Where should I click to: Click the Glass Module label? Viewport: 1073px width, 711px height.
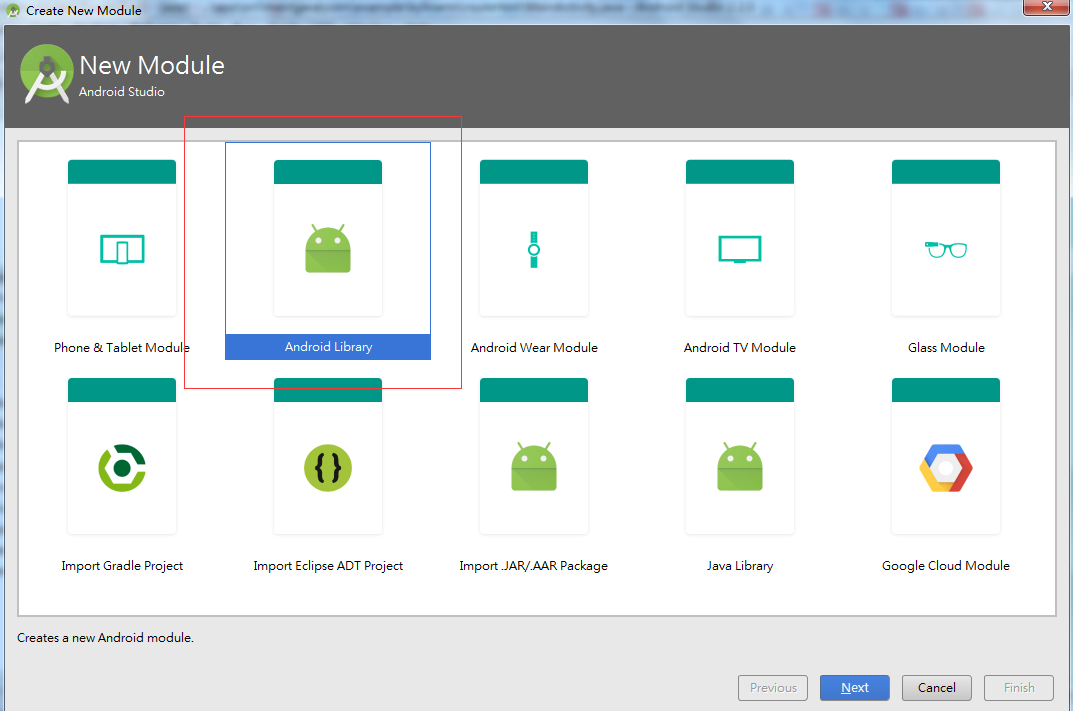point(946,348)
